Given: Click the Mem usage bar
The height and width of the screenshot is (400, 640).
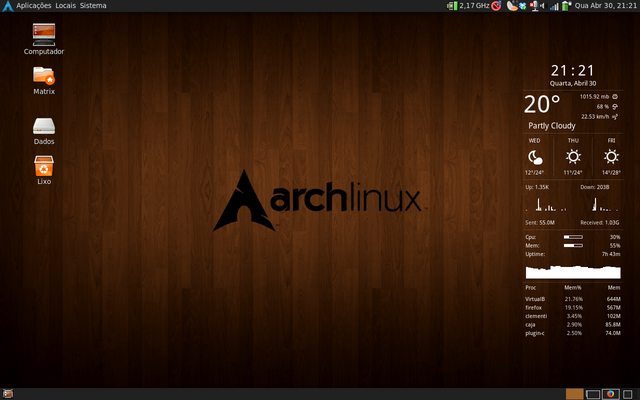Looking at the screenshot, I should (x=573, y=246).
